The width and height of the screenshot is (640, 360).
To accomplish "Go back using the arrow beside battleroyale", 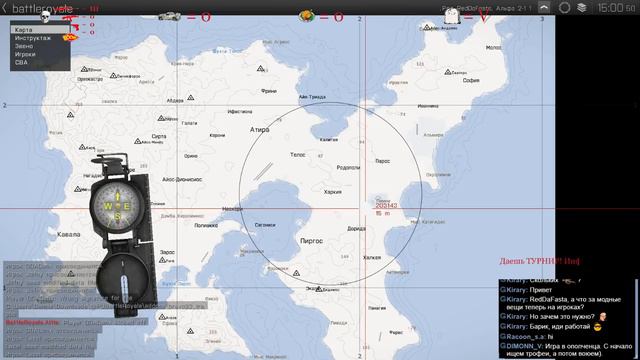I will [4, 8].
